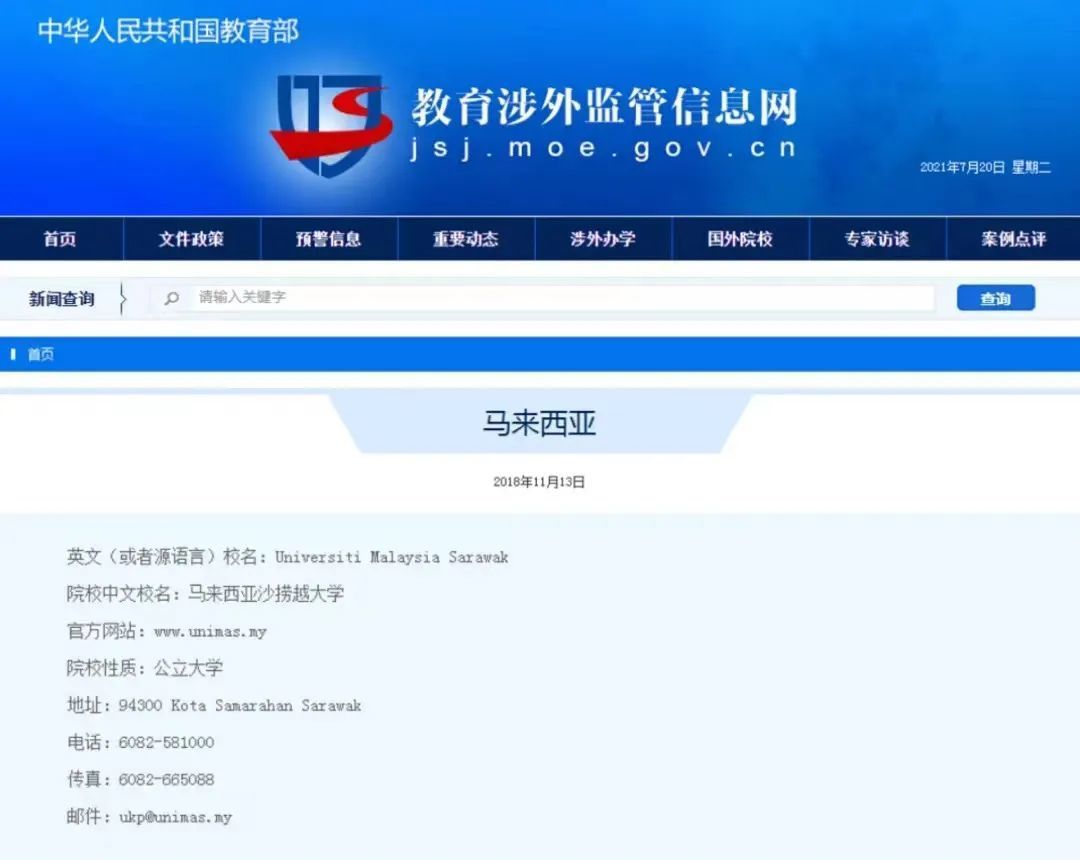Click the 查询 search button
Image resolution: width=1080 pixels, height=860 pixels.
click(x=996, y=297)
